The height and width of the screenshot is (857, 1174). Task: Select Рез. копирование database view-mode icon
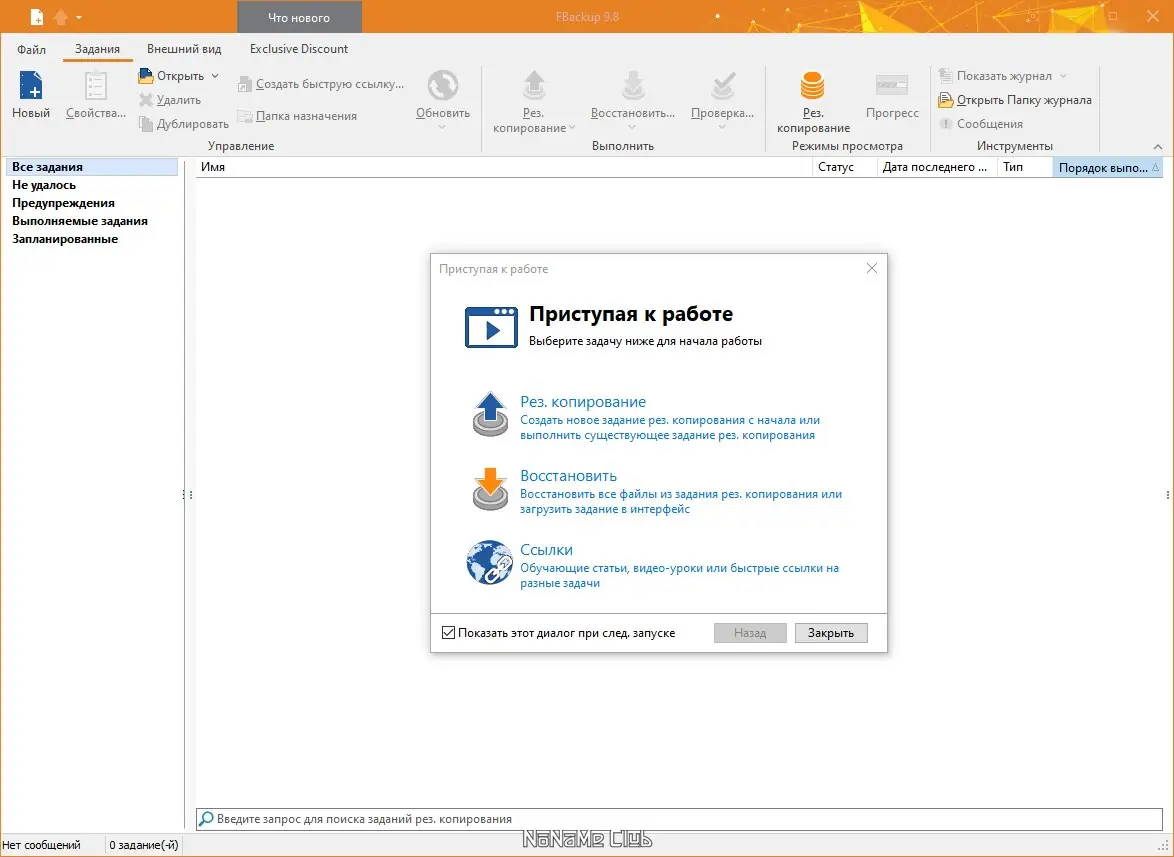click(x=812, y=85)
